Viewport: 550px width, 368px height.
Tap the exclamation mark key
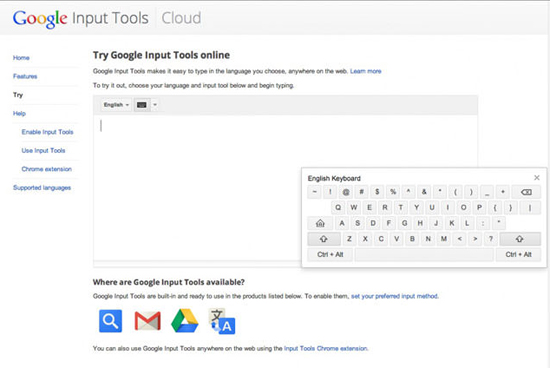tap(330, 192)
